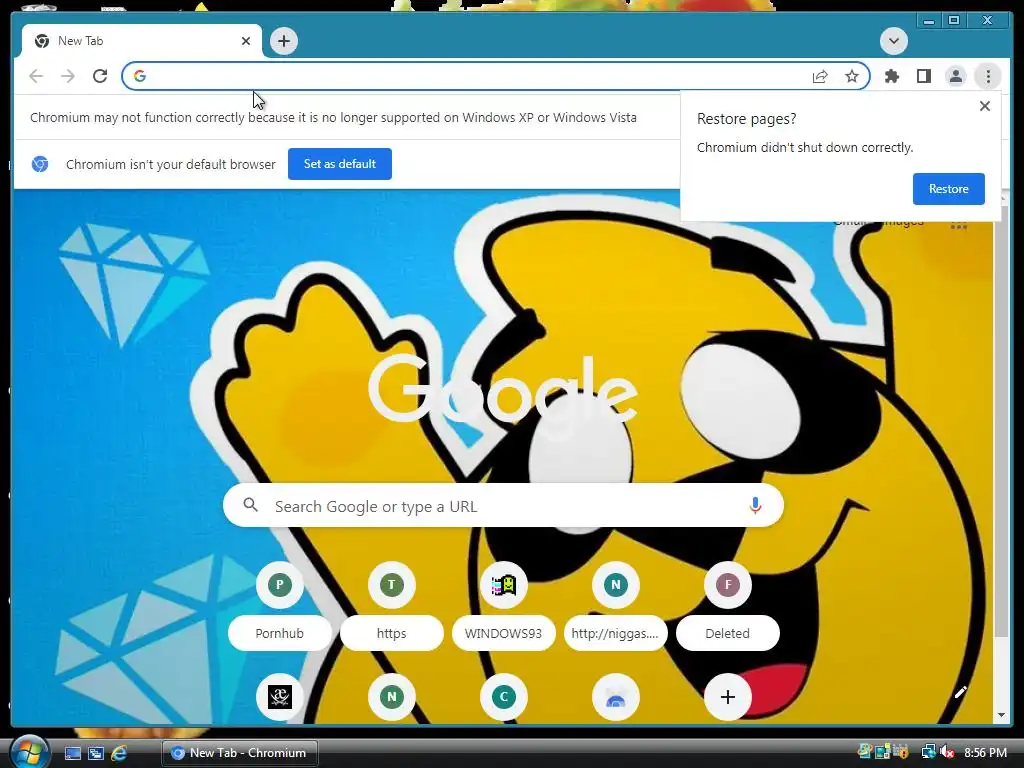Image resolution: width=1024 pixels, height=768 pixels.
Task: Click Switch between windows quick launch icon
Action: point(95,753)
